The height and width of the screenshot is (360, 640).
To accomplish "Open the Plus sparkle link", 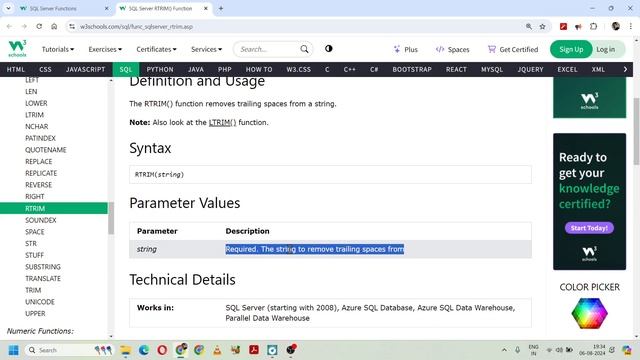I will 405,49.
